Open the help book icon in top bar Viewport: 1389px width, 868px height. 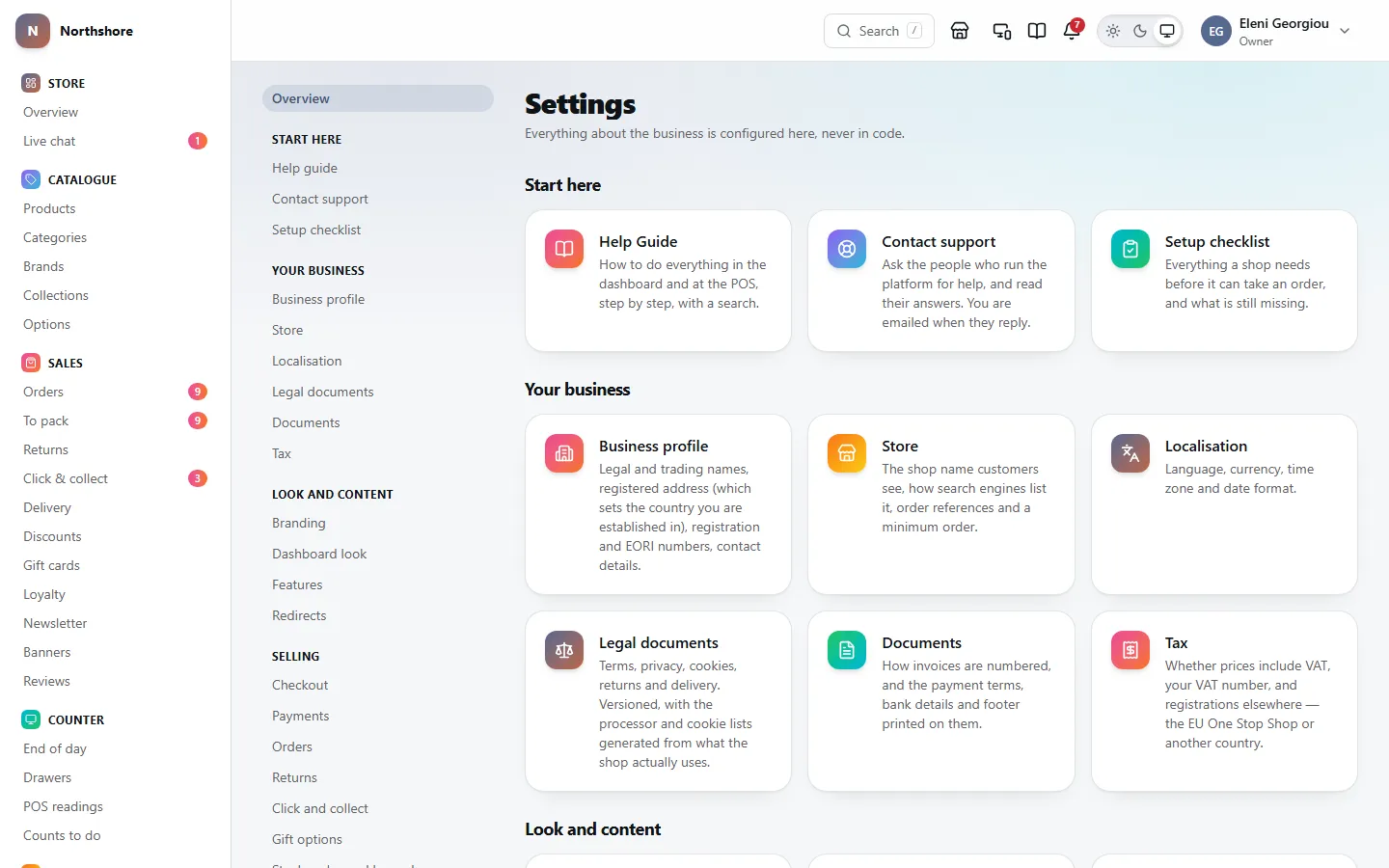(1037, 31)
